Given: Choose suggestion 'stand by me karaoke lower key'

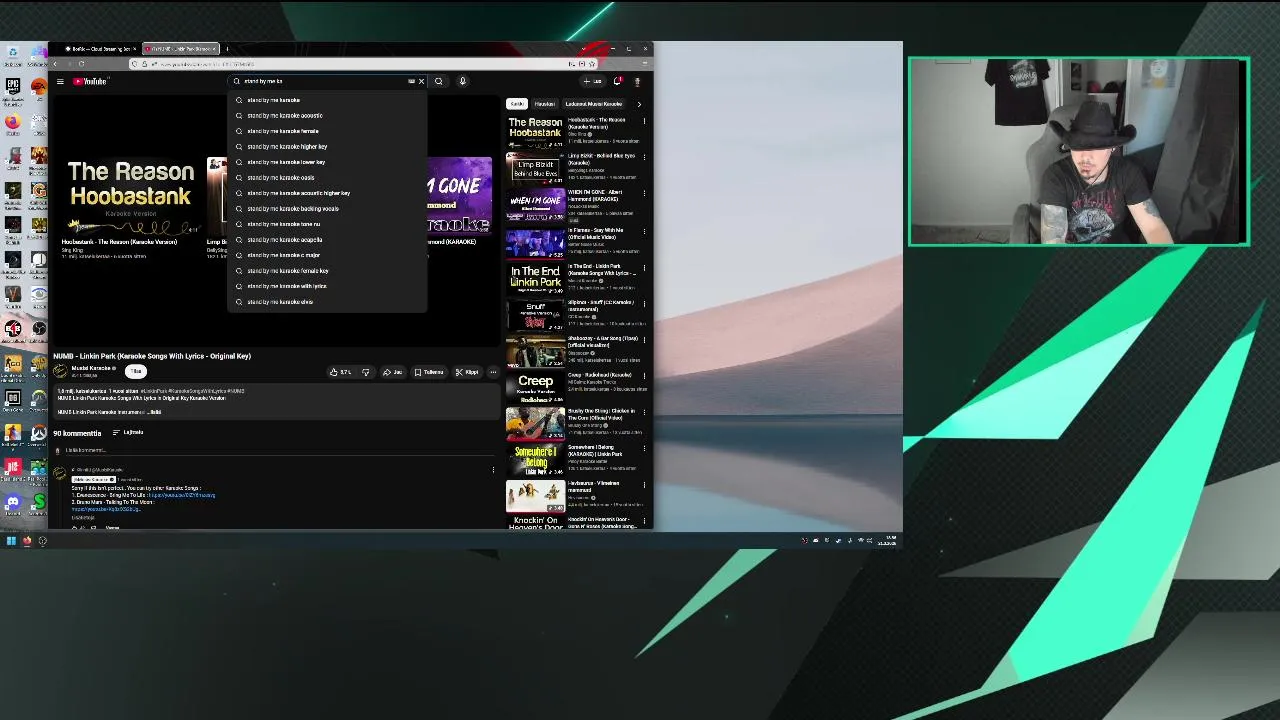Looking at the screenshot, I should coord(328,162).
